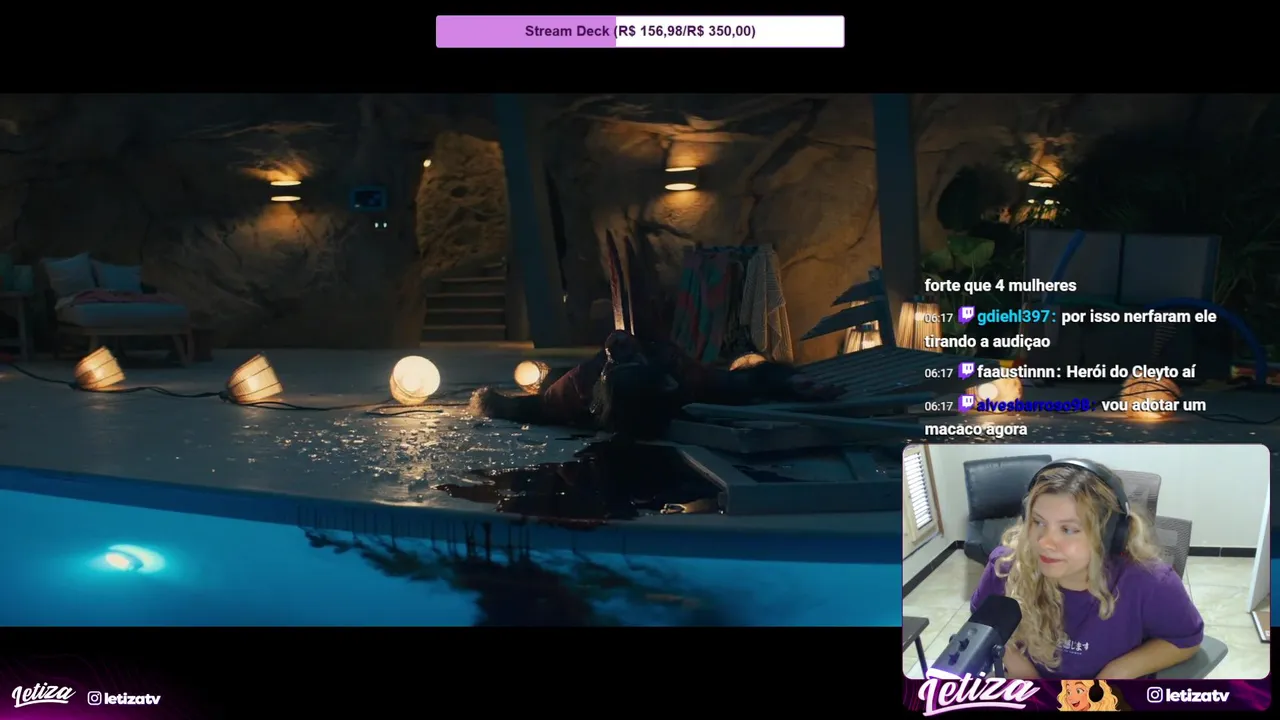The image size is (1280, 720).
Task: Click the Stream Deck donation goal bar
Action: pos(640,31)
